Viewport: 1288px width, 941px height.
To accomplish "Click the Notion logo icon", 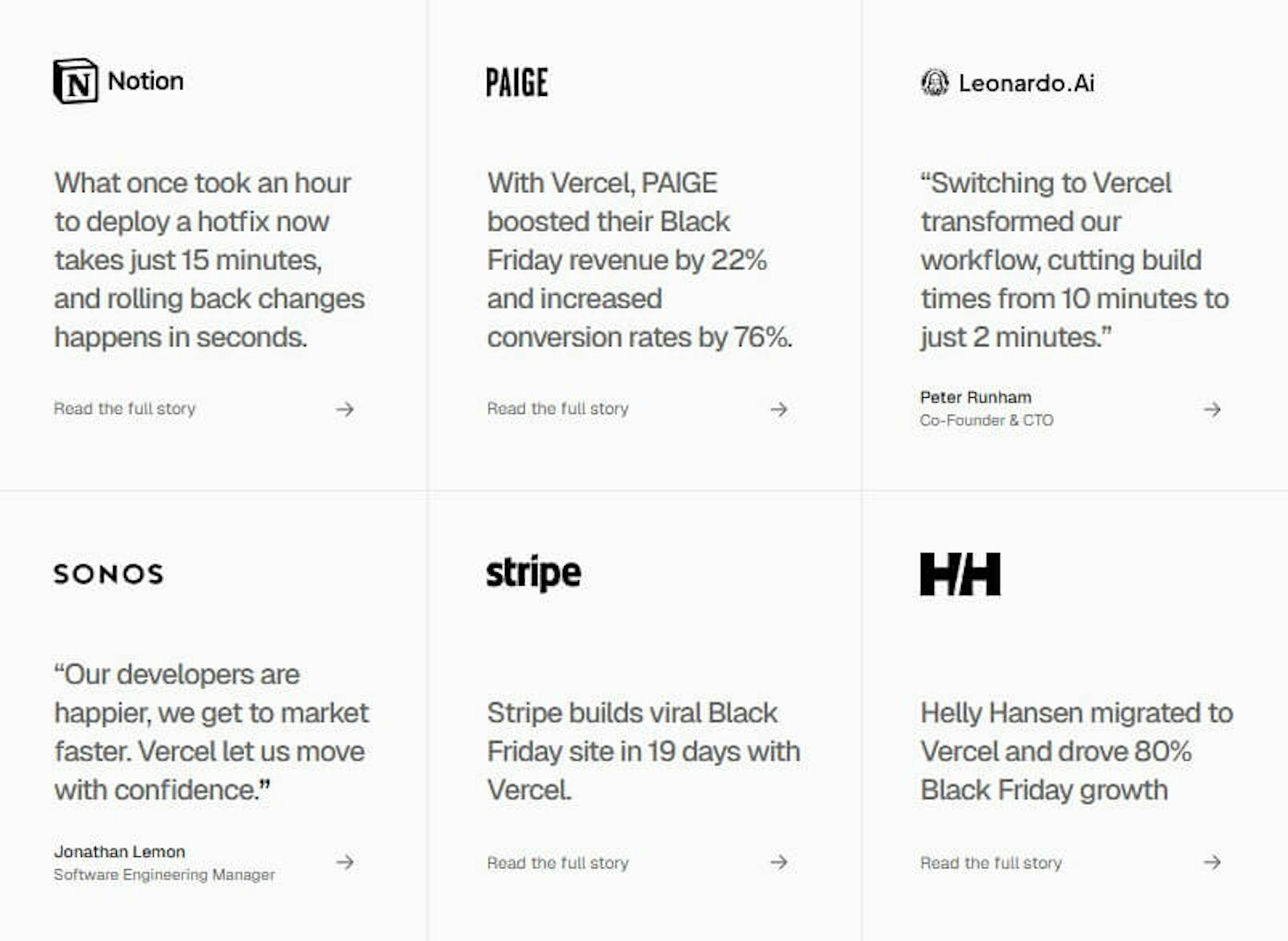I will coord(76,81).
